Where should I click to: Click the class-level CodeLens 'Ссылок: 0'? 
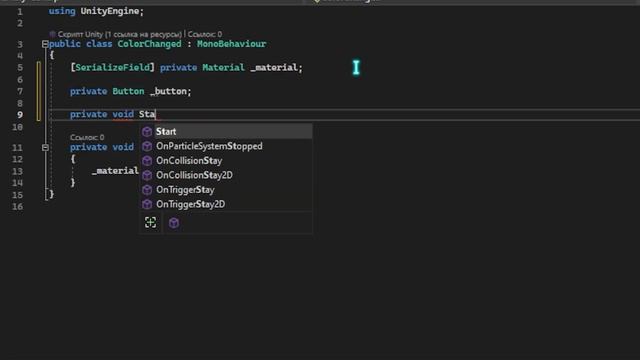point(205,34)
